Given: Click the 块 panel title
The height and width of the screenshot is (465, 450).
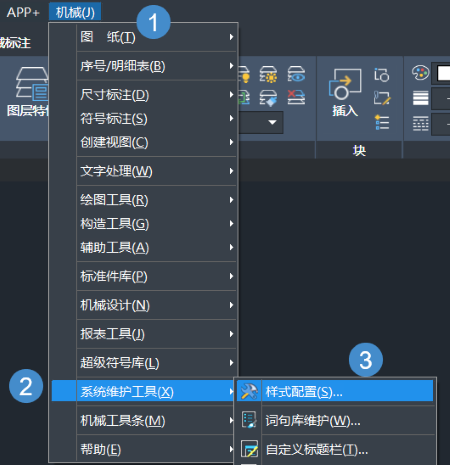Looking at the screenshot, I should pos(359,151).
